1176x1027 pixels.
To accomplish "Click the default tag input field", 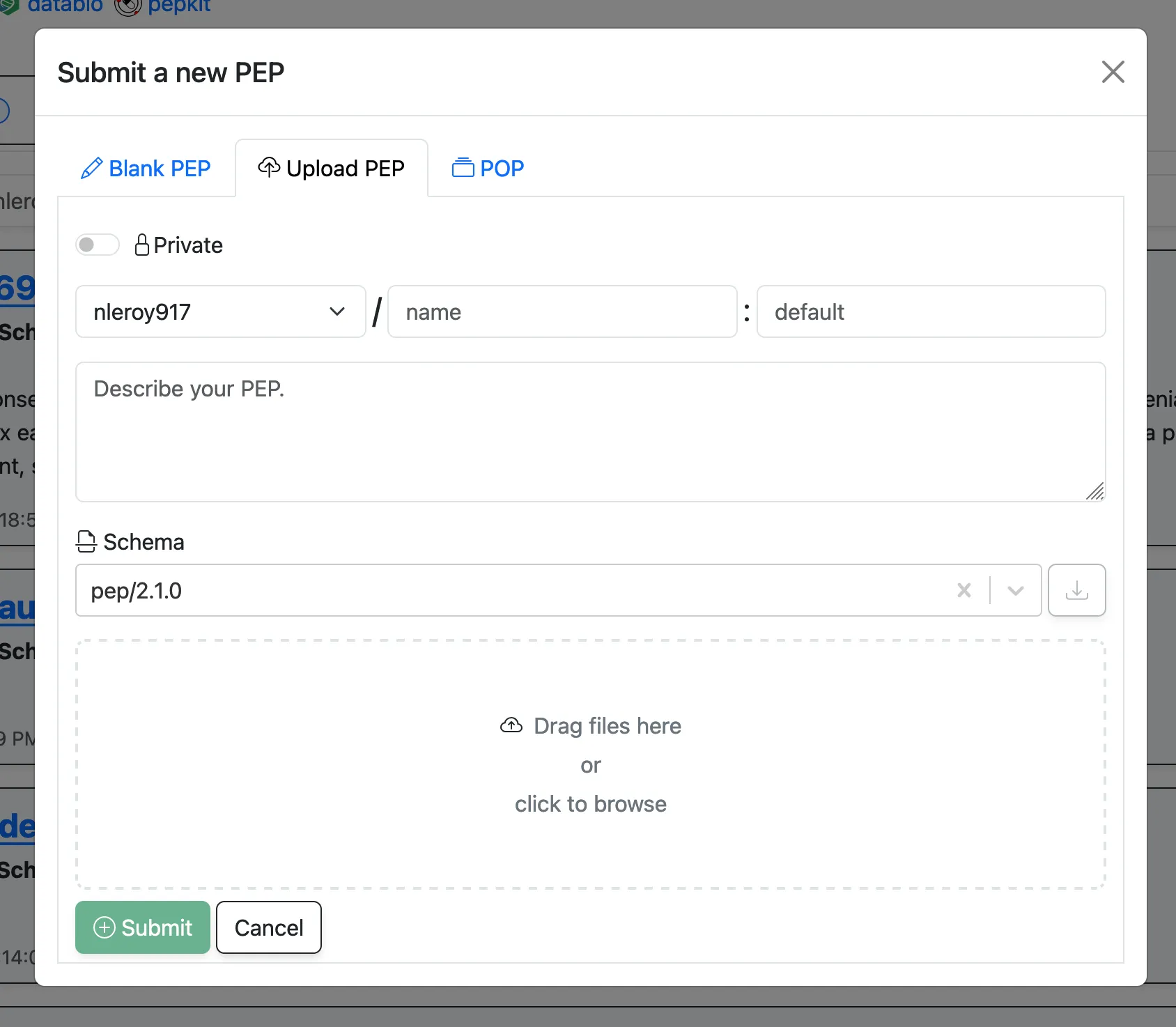I will coord(931,311).
